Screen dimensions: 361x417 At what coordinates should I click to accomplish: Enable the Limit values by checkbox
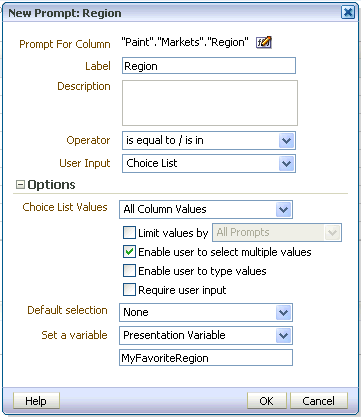coord(129,232)
